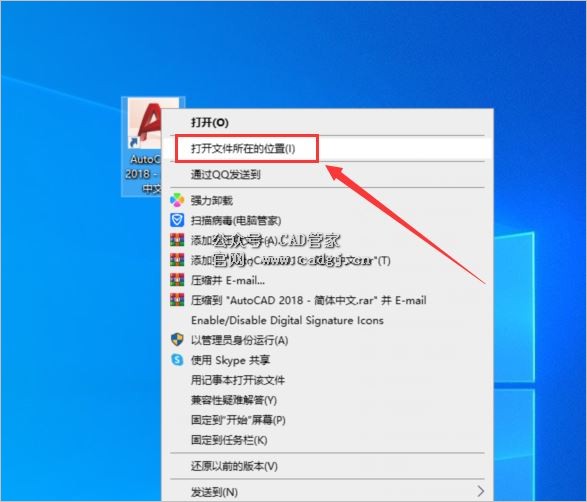Click the Skype icon beside 使用 Skype 共享
Screen dimensions: 587x502
[177, 360]
